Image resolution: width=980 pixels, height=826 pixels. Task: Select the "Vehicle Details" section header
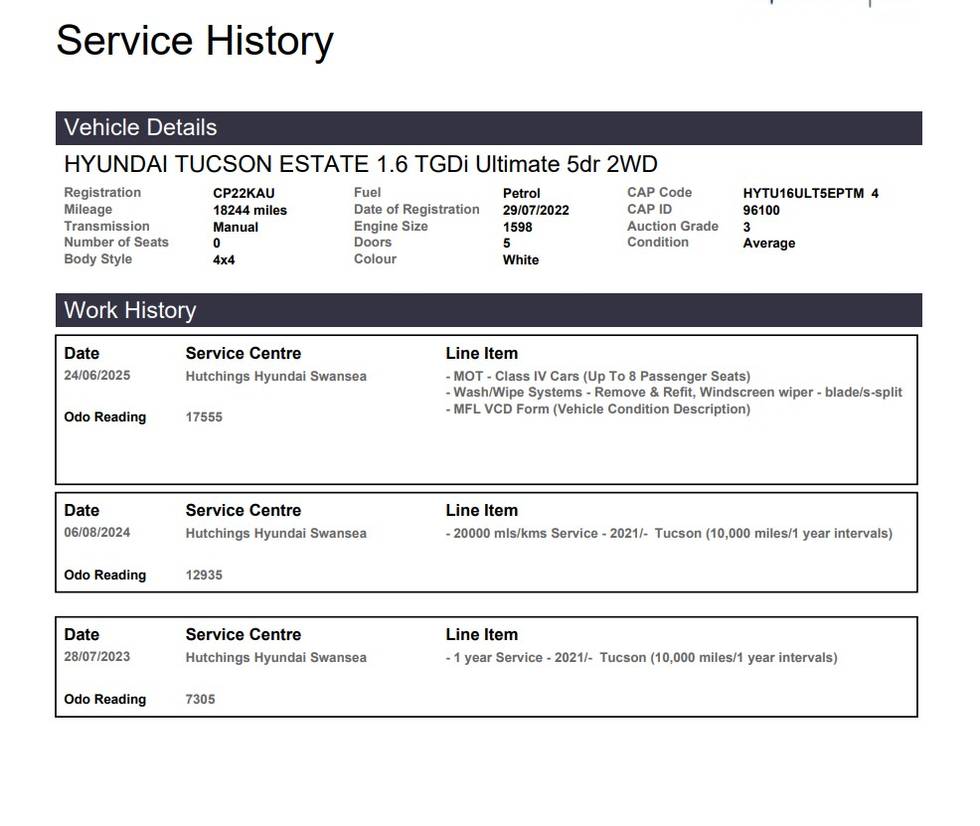(x=489, y=128)
